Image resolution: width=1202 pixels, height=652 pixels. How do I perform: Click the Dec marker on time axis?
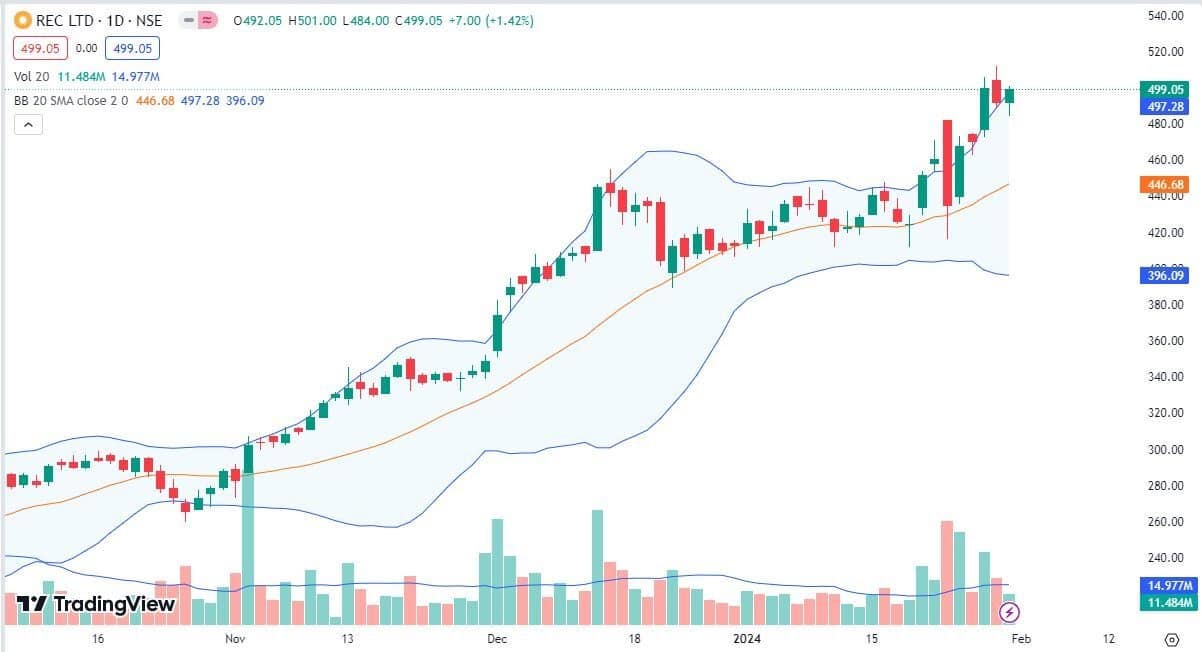coord(497,638)
